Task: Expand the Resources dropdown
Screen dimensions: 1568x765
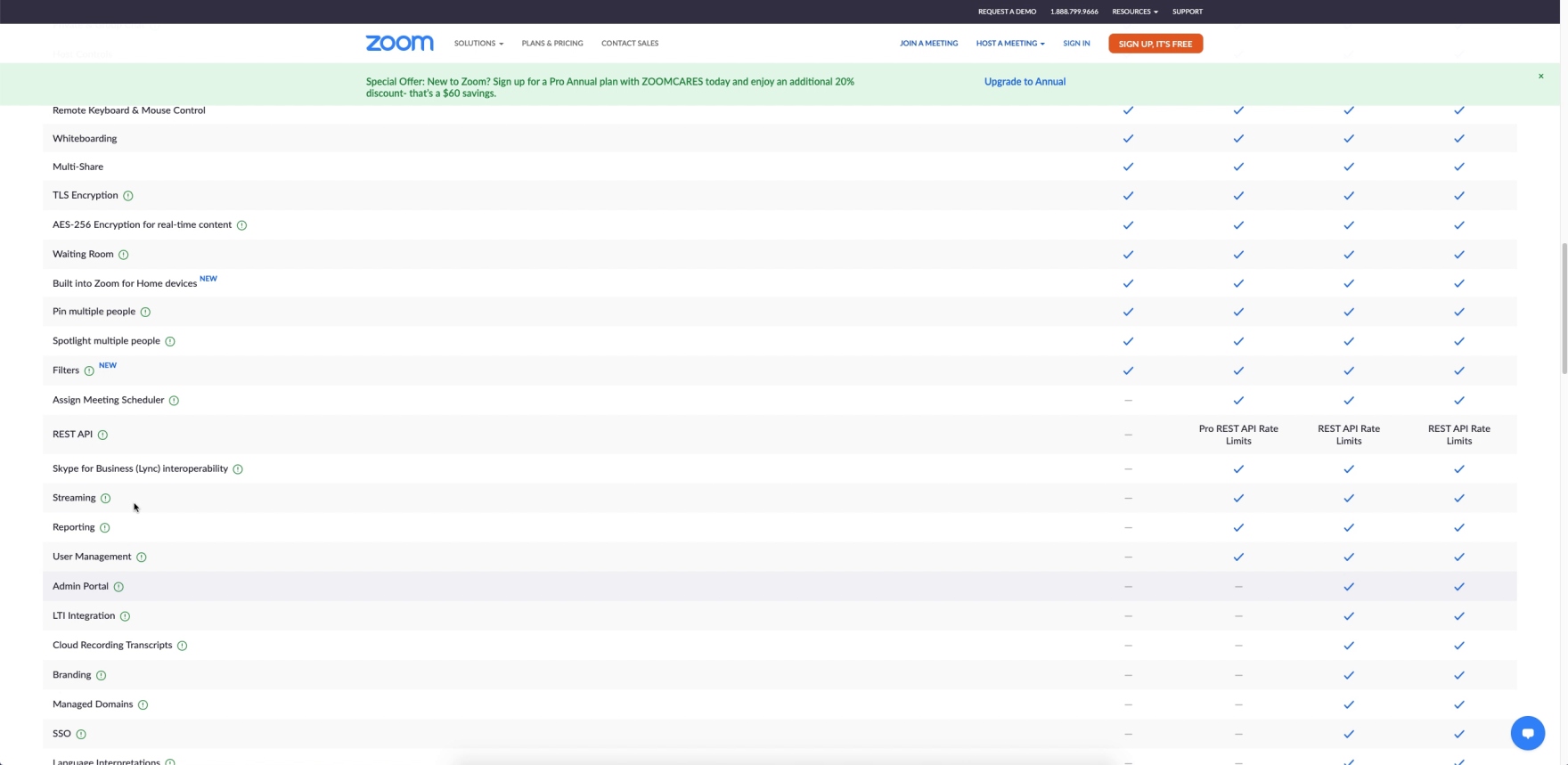Action: click(1134, 12)
